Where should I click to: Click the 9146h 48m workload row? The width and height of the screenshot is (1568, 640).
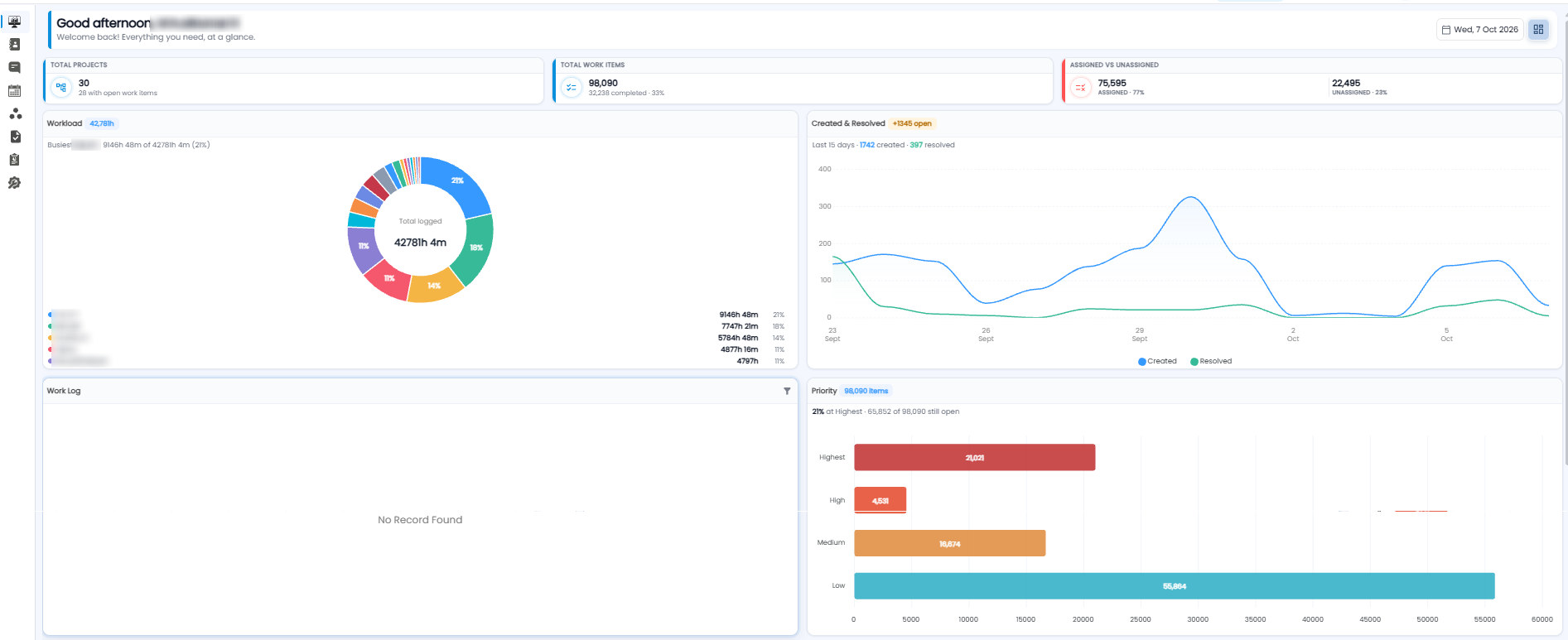pyautogui.click(x=416, y=315)
